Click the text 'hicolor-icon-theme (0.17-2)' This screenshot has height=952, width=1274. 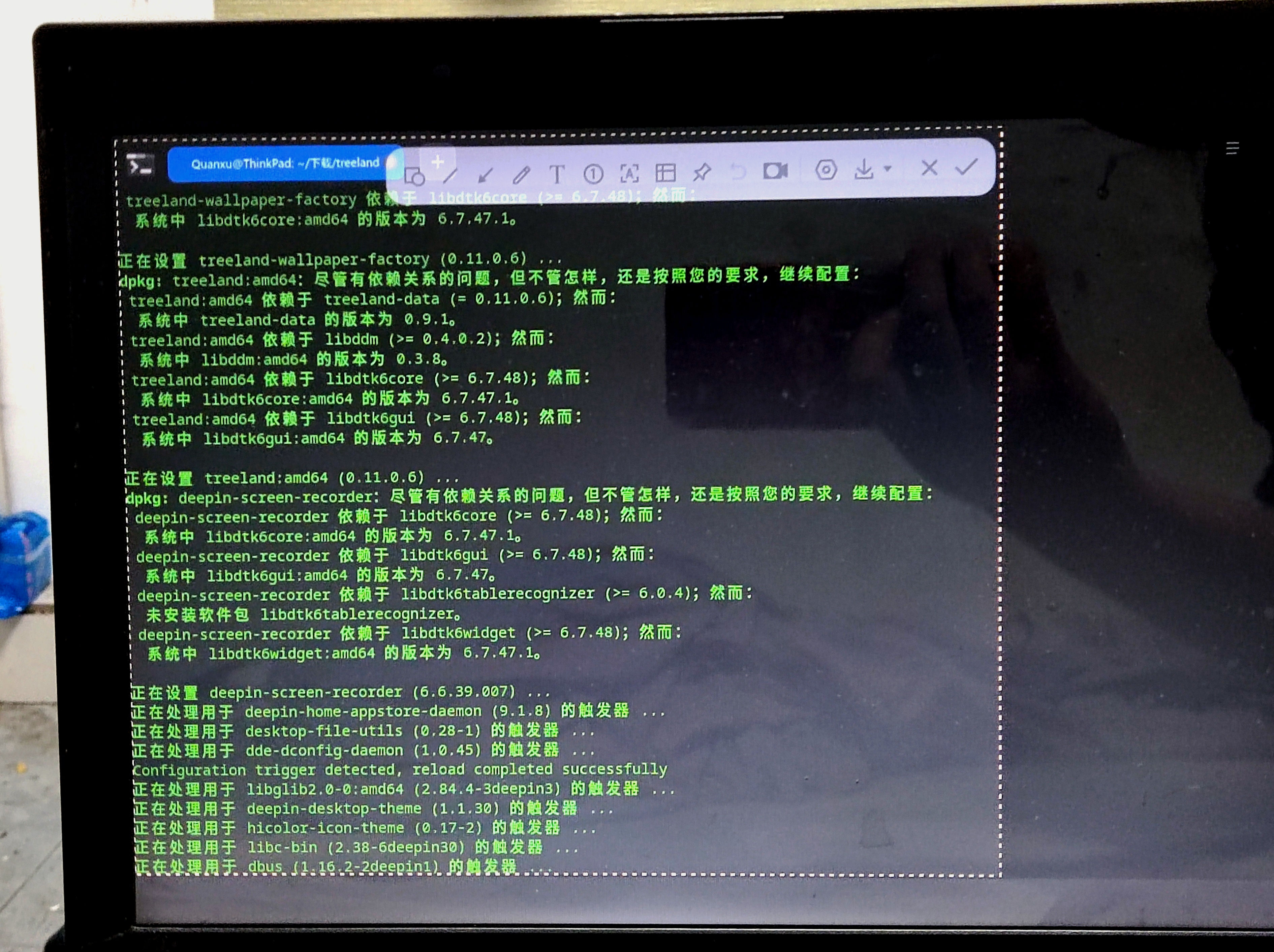(x=364, y=828)
